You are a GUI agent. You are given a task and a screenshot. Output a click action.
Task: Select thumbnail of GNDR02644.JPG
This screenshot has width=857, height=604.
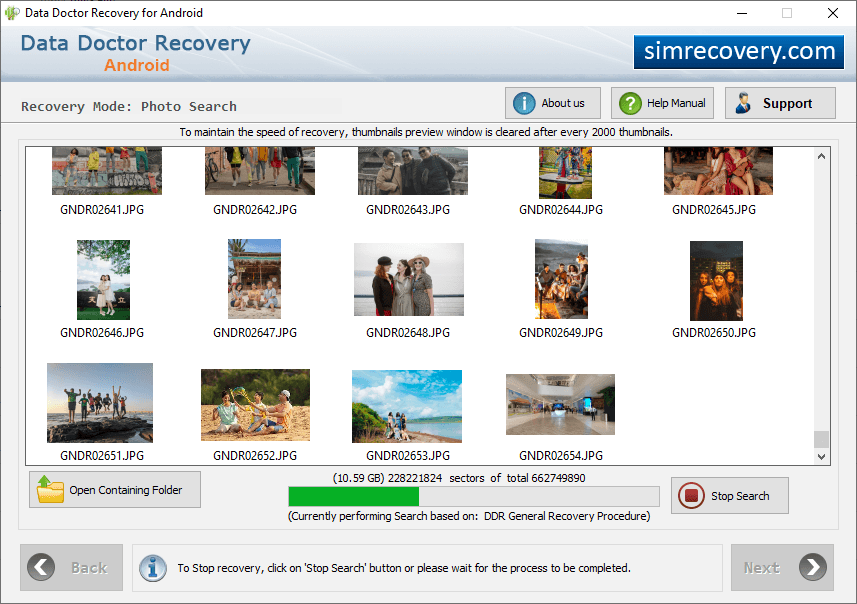point(565,172)
